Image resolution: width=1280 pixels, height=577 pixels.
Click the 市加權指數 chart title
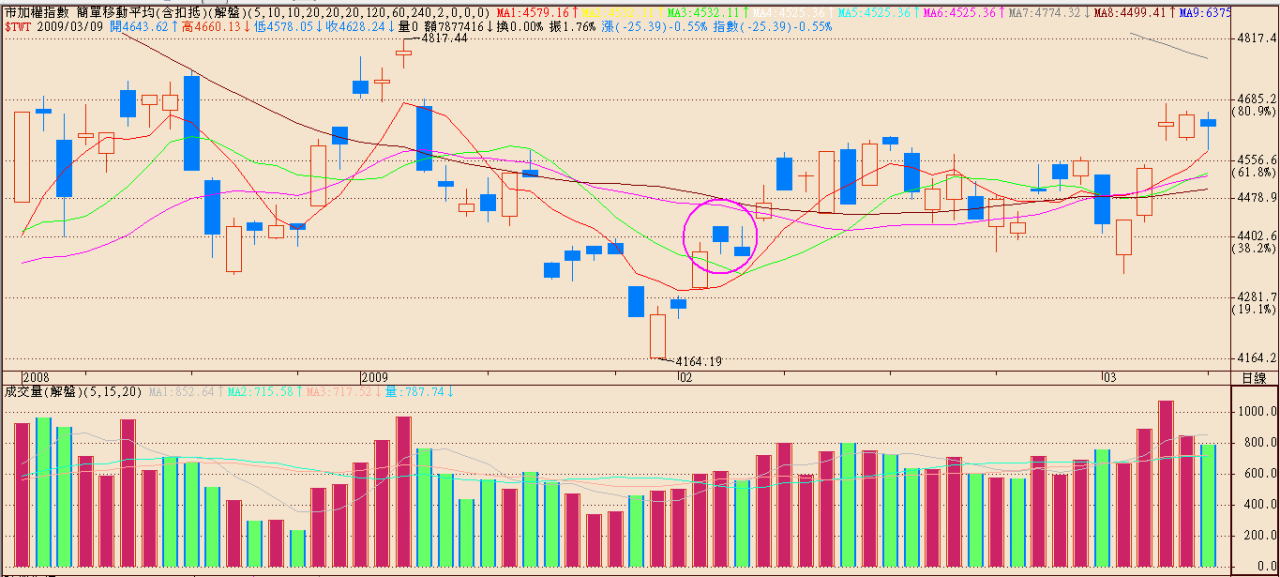click(x=38, y=13)
